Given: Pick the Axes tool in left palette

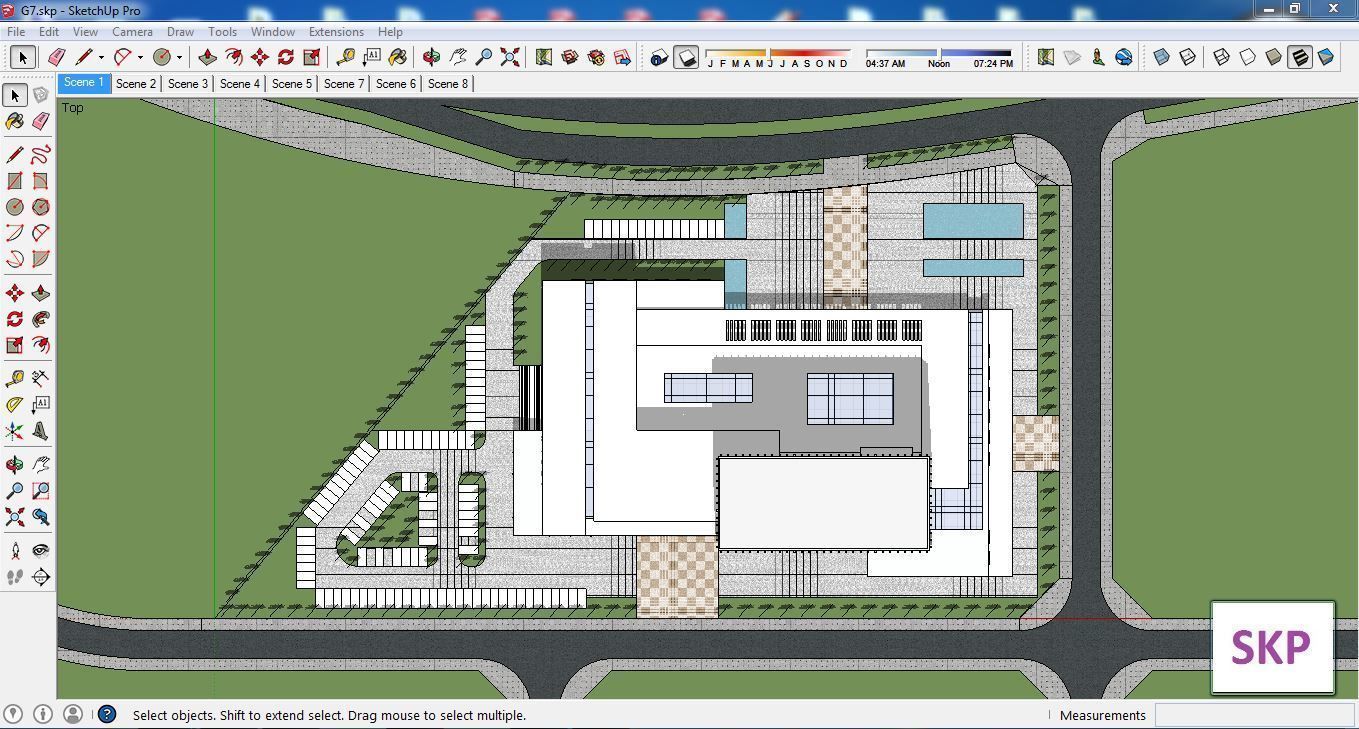Looking at the screenshot, I should pyautogui.click(x=15, y=431).
